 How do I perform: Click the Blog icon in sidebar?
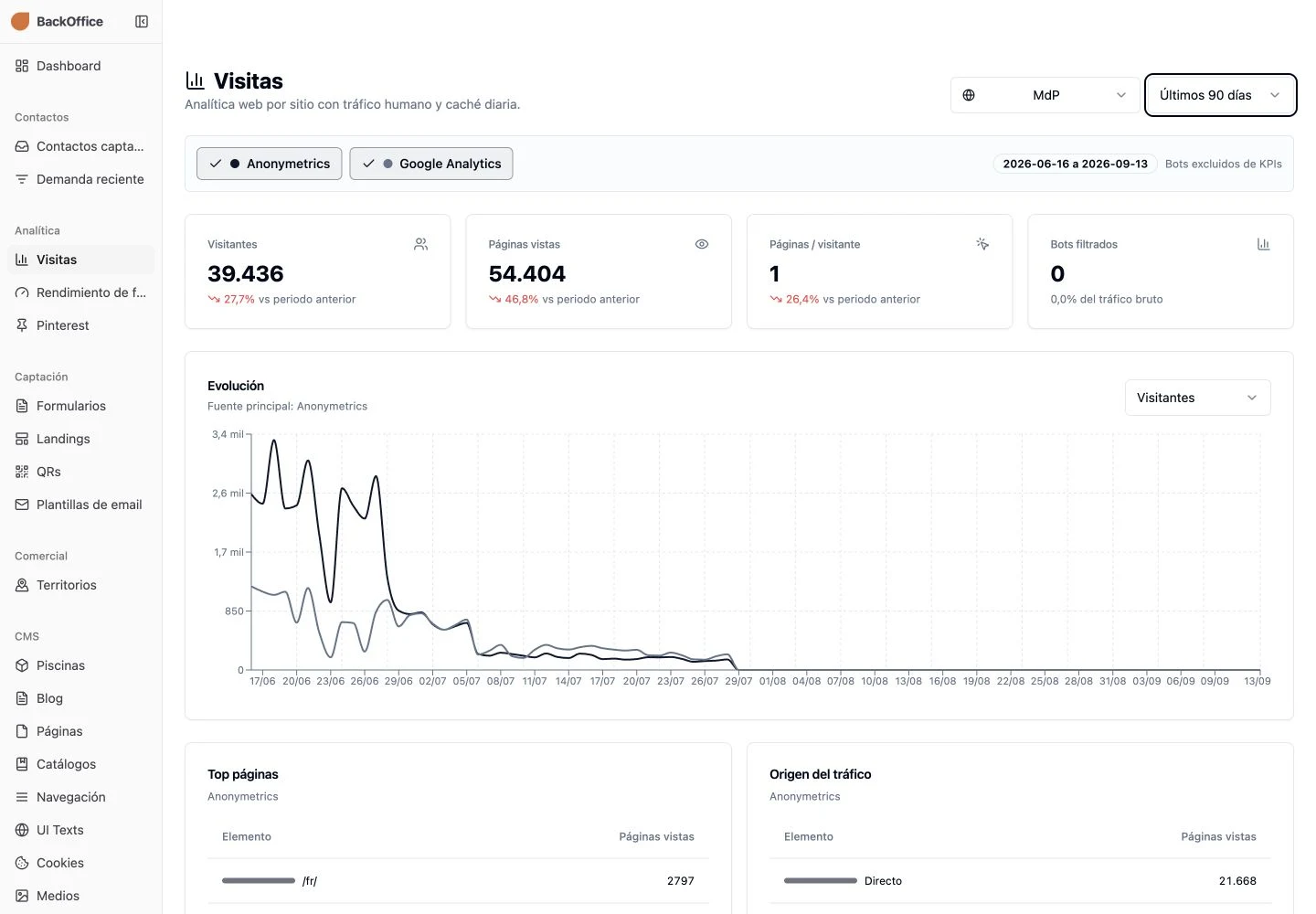(x=22, y=698)
